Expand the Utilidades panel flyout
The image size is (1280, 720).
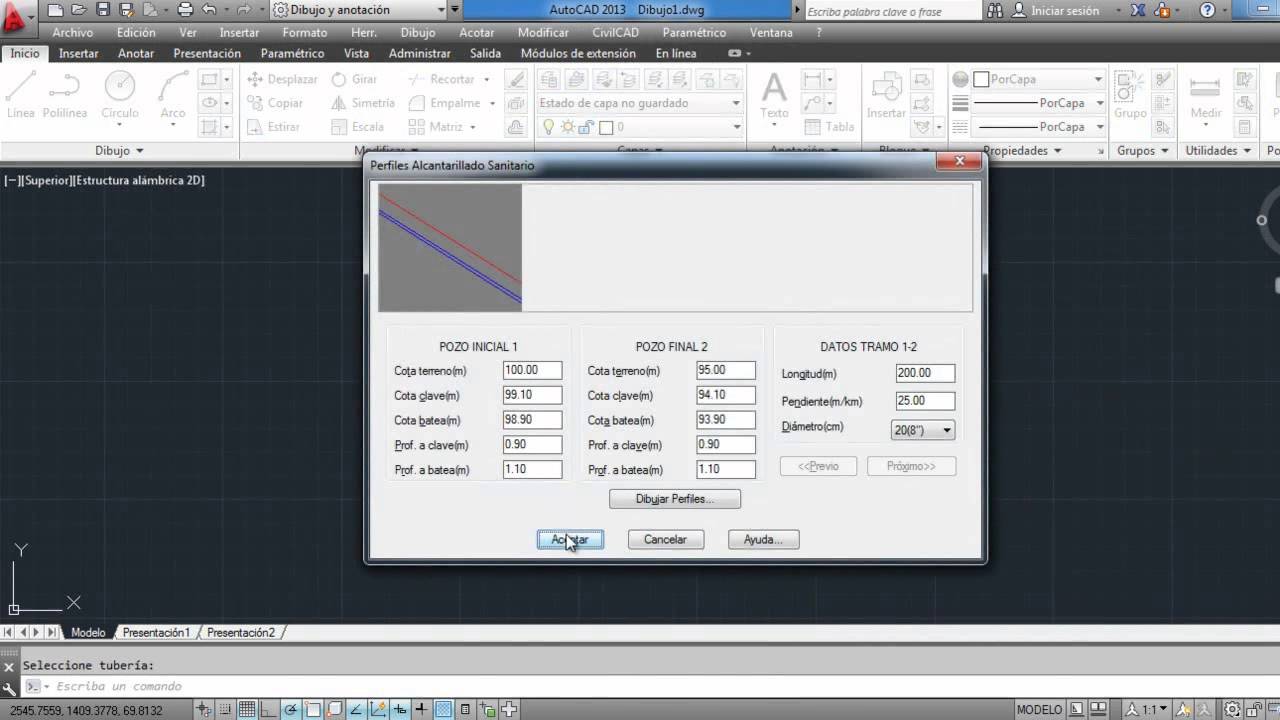click(x=1217, y=150)
